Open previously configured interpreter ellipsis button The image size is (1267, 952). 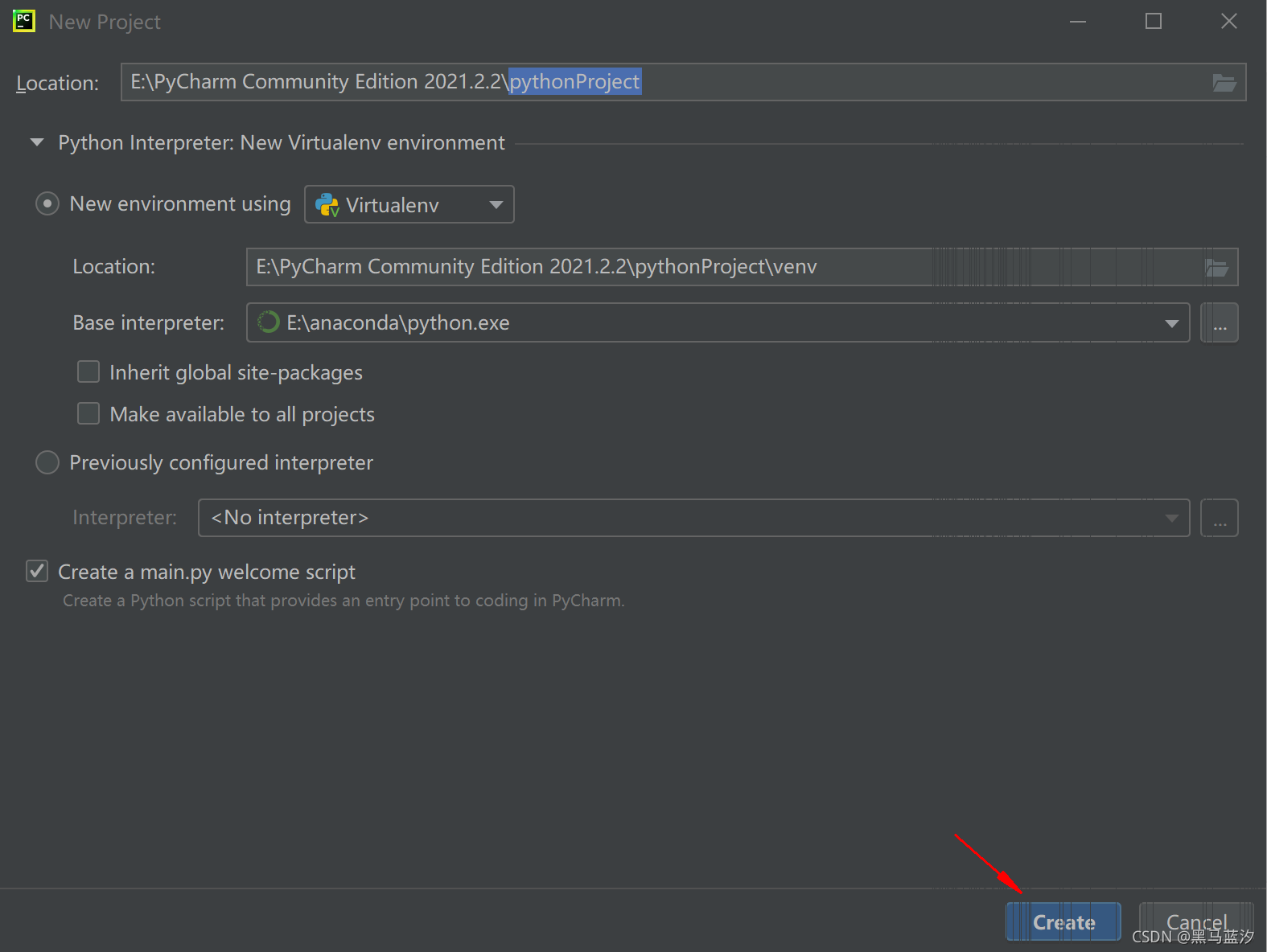point(1220,518)
